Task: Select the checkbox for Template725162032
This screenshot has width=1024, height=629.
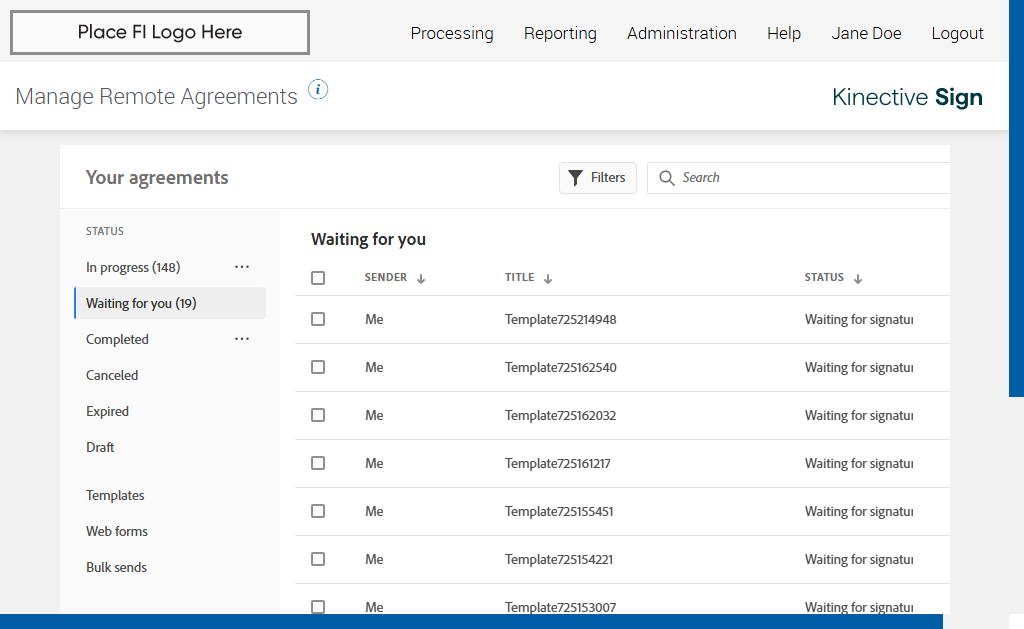Action: pos(318,415)
